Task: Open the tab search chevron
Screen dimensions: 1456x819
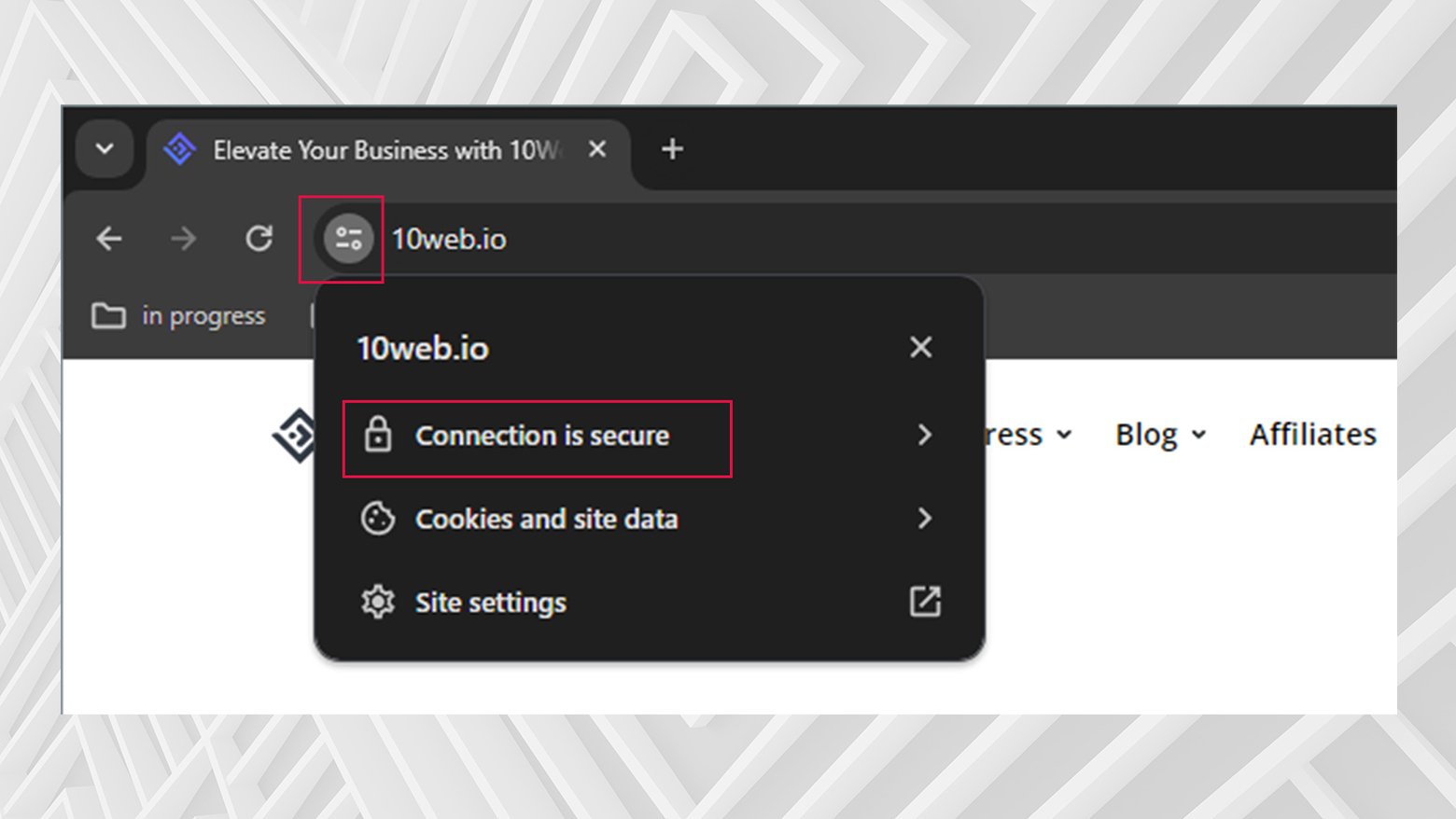Action: [x=104, y=149]
